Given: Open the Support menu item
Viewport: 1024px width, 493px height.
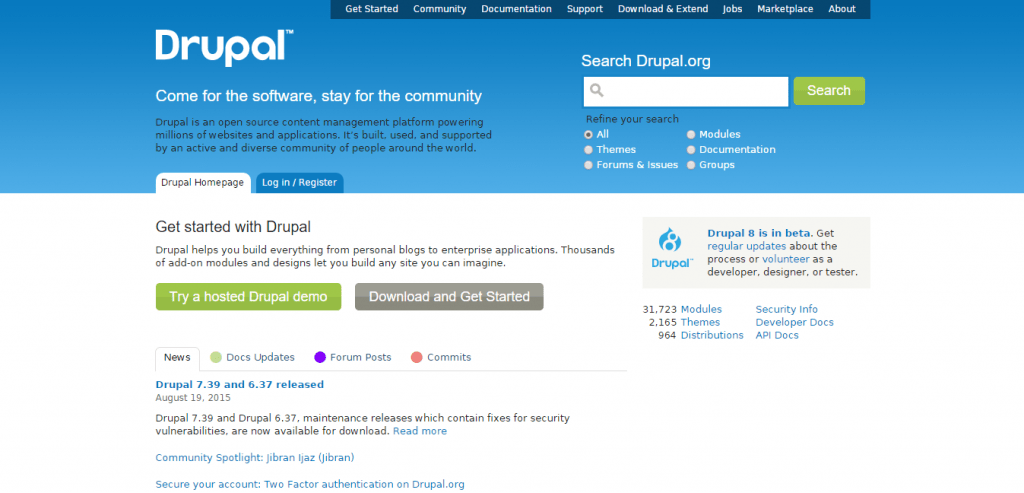Looking at the screenshot, I should pyautogui.click(x=584, y=9).
